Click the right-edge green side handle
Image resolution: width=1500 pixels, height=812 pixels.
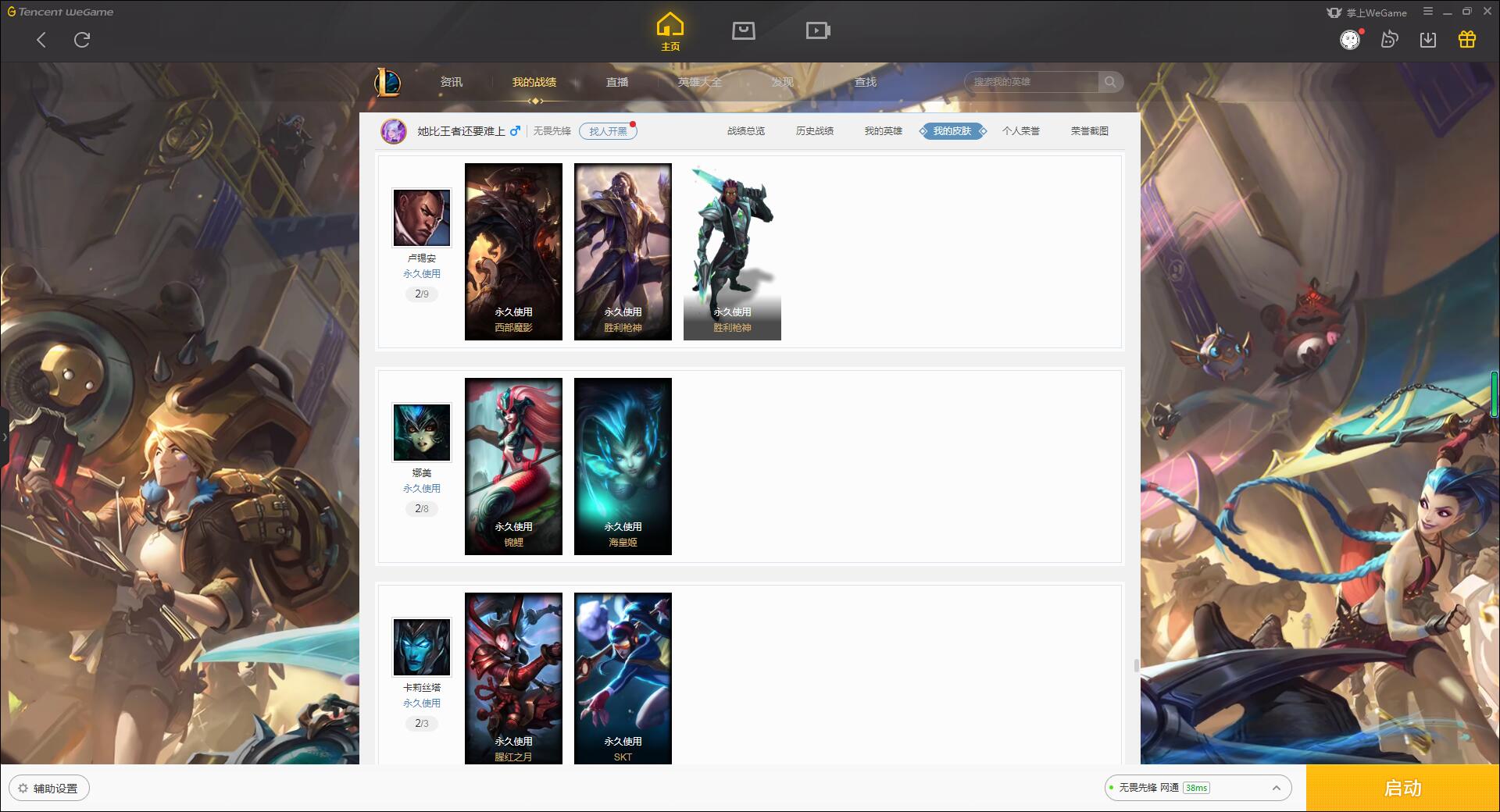1495,394
